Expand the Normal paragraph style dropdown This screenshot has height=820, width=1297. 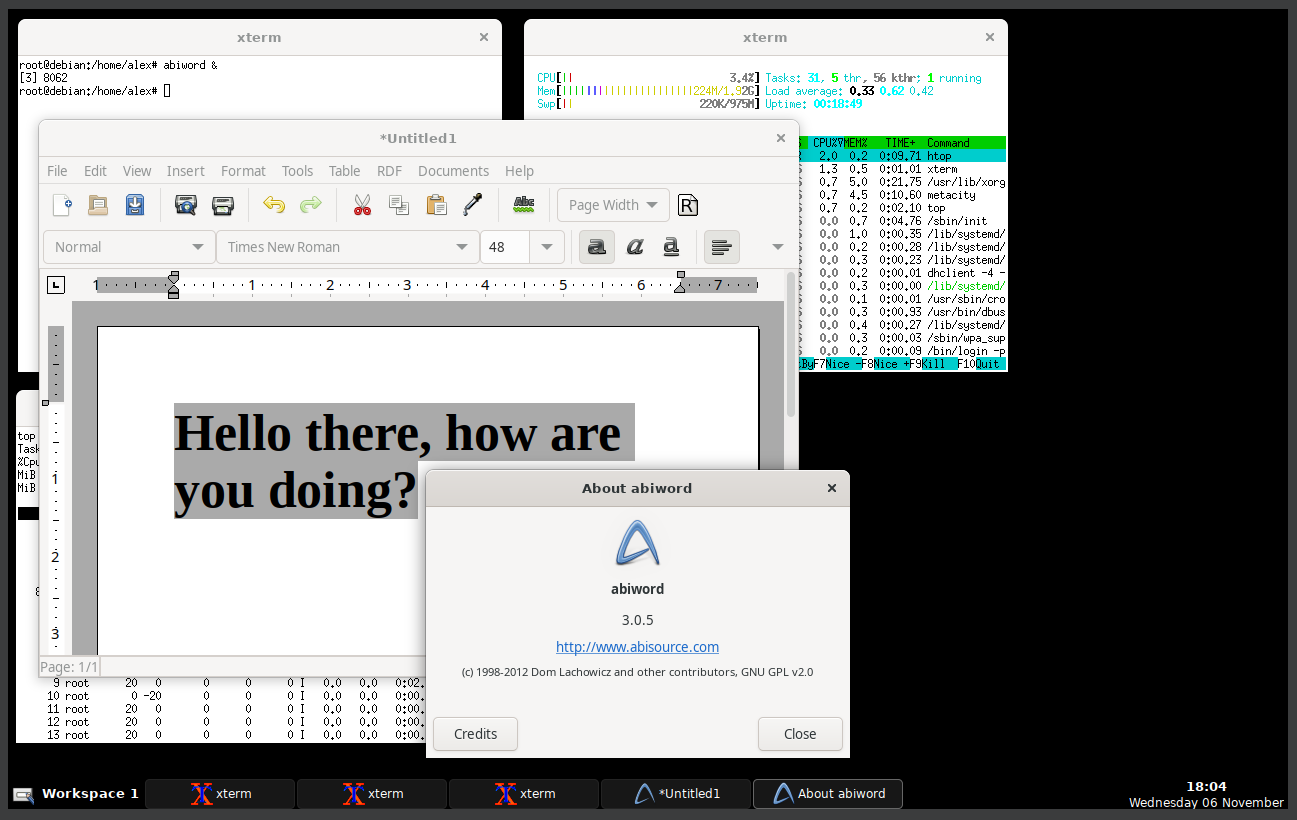point(128,246)
